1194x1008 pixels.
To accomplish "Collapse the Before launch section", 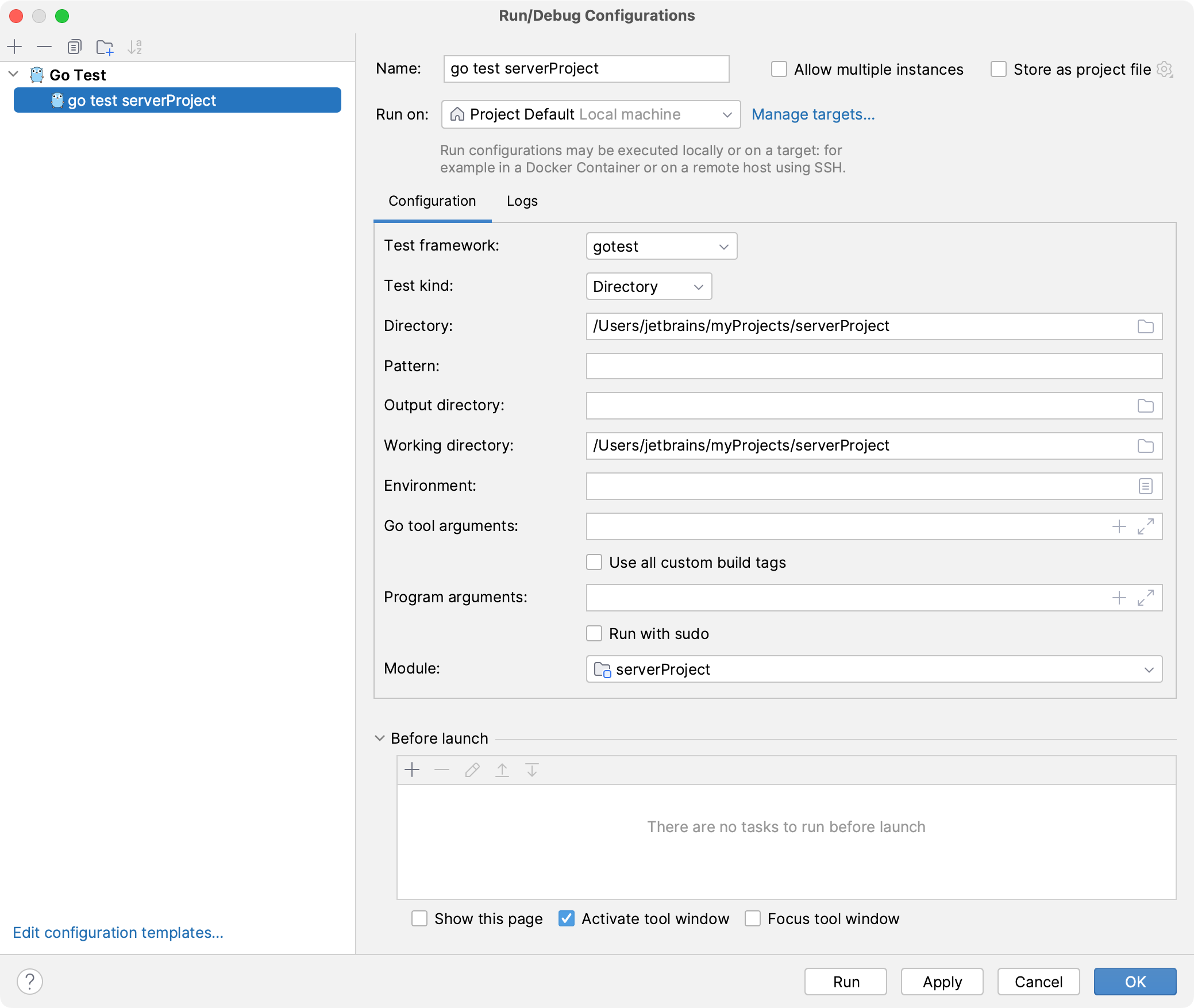I will (380, 738).
